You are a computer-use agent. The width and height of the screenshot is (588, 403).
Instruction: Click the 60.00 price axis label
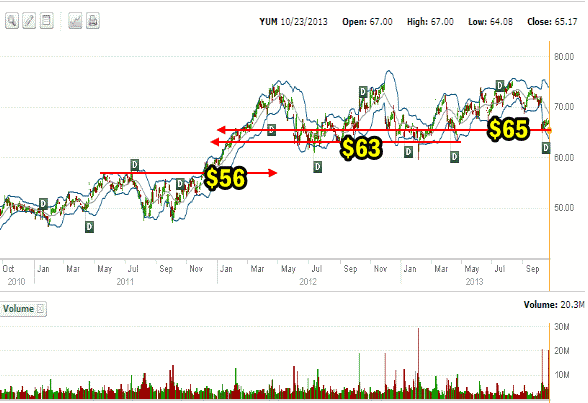[564, 157]
